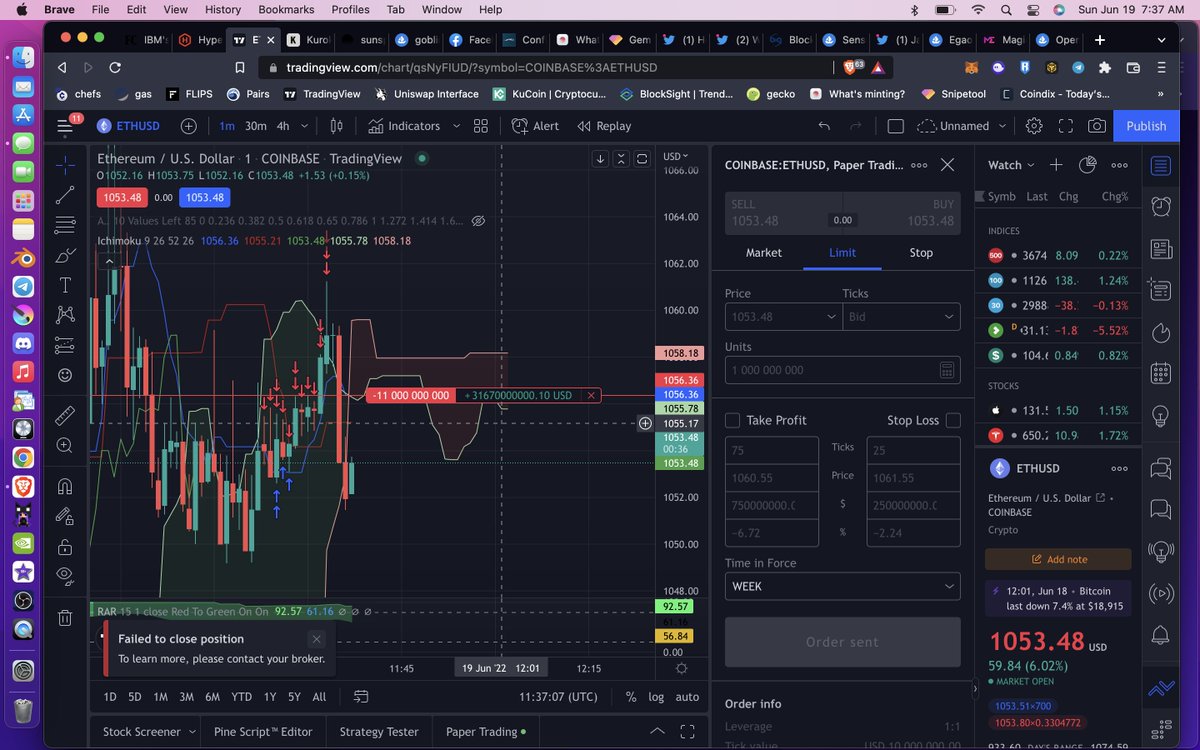The width and height of the screenshot is (1200, 750).
Task: Toggle hide all drawings eye icon
Action: tap(65, 575)
